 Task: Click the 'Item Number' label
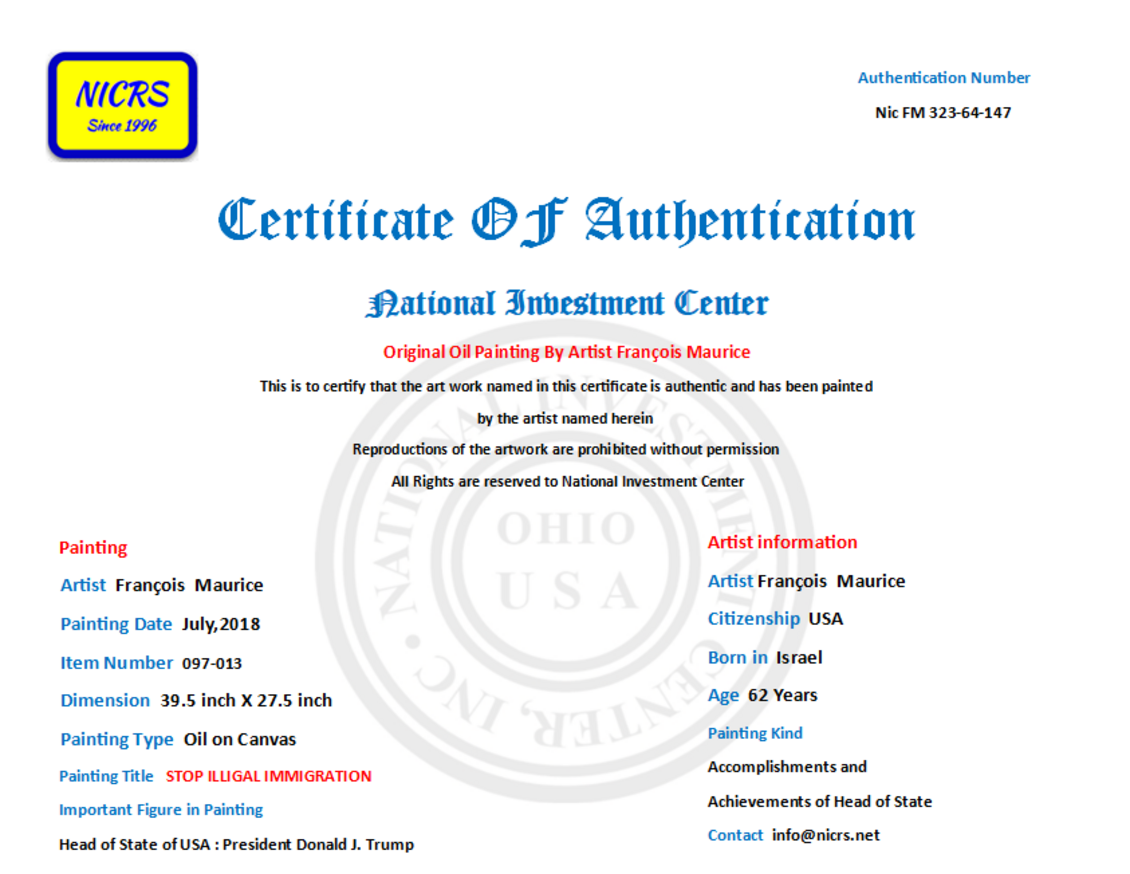[116, 663]
